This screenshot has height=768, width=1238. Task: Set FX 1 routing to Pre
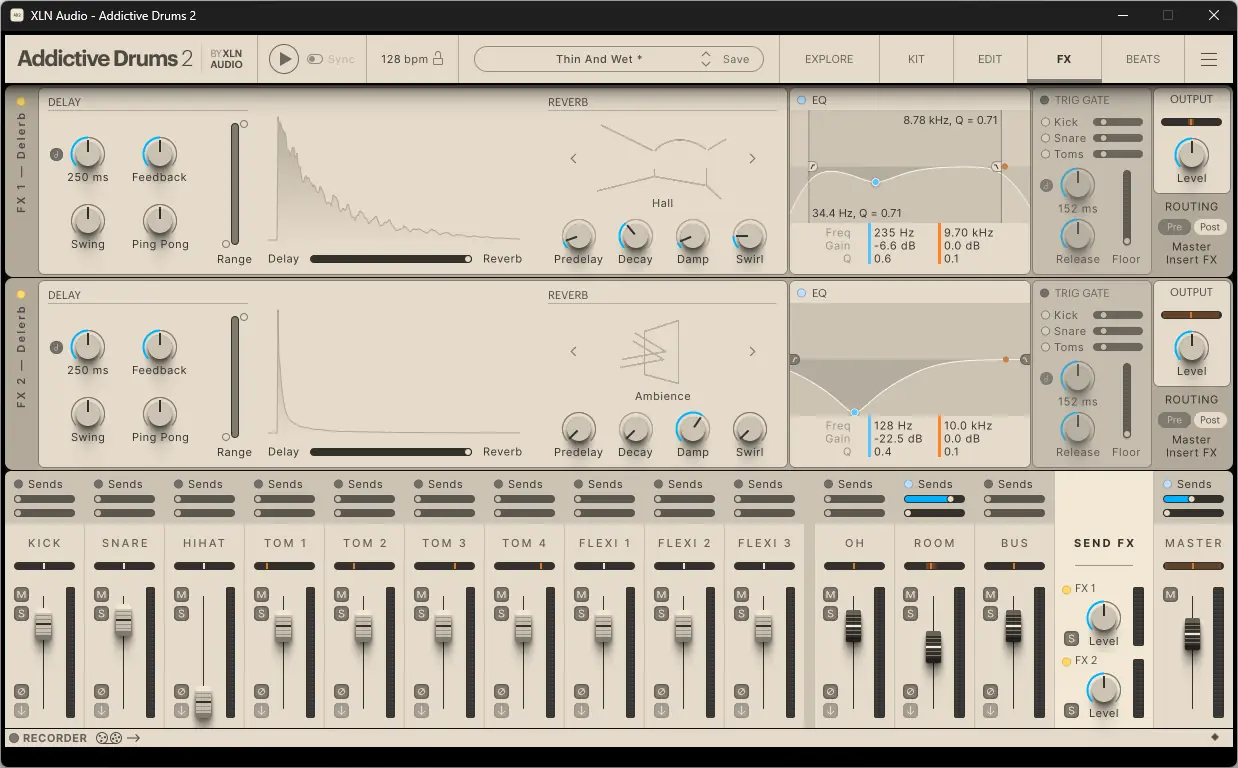1173,226
